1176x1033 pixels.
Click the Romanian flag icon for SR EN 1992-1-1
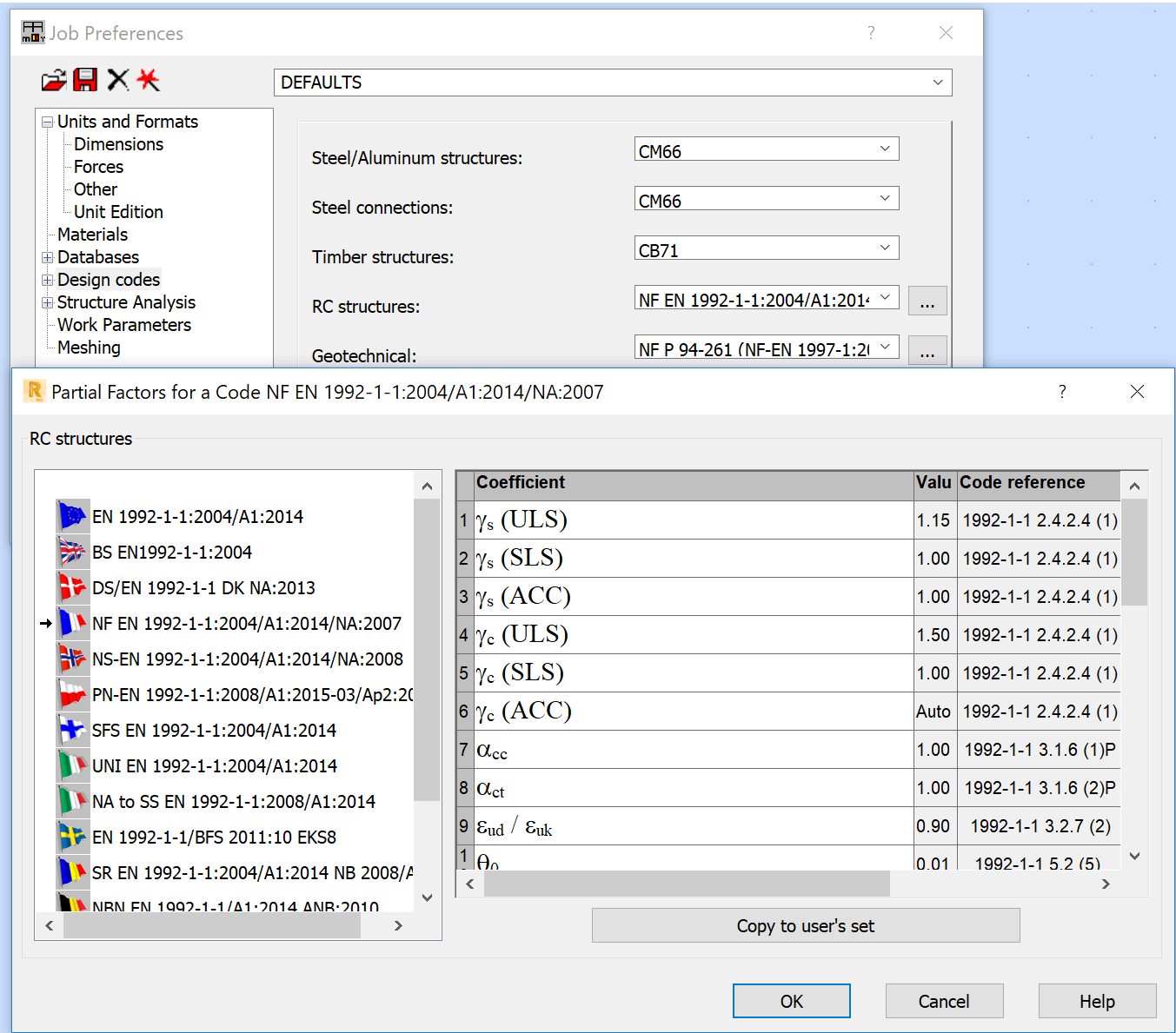[73, 872]
